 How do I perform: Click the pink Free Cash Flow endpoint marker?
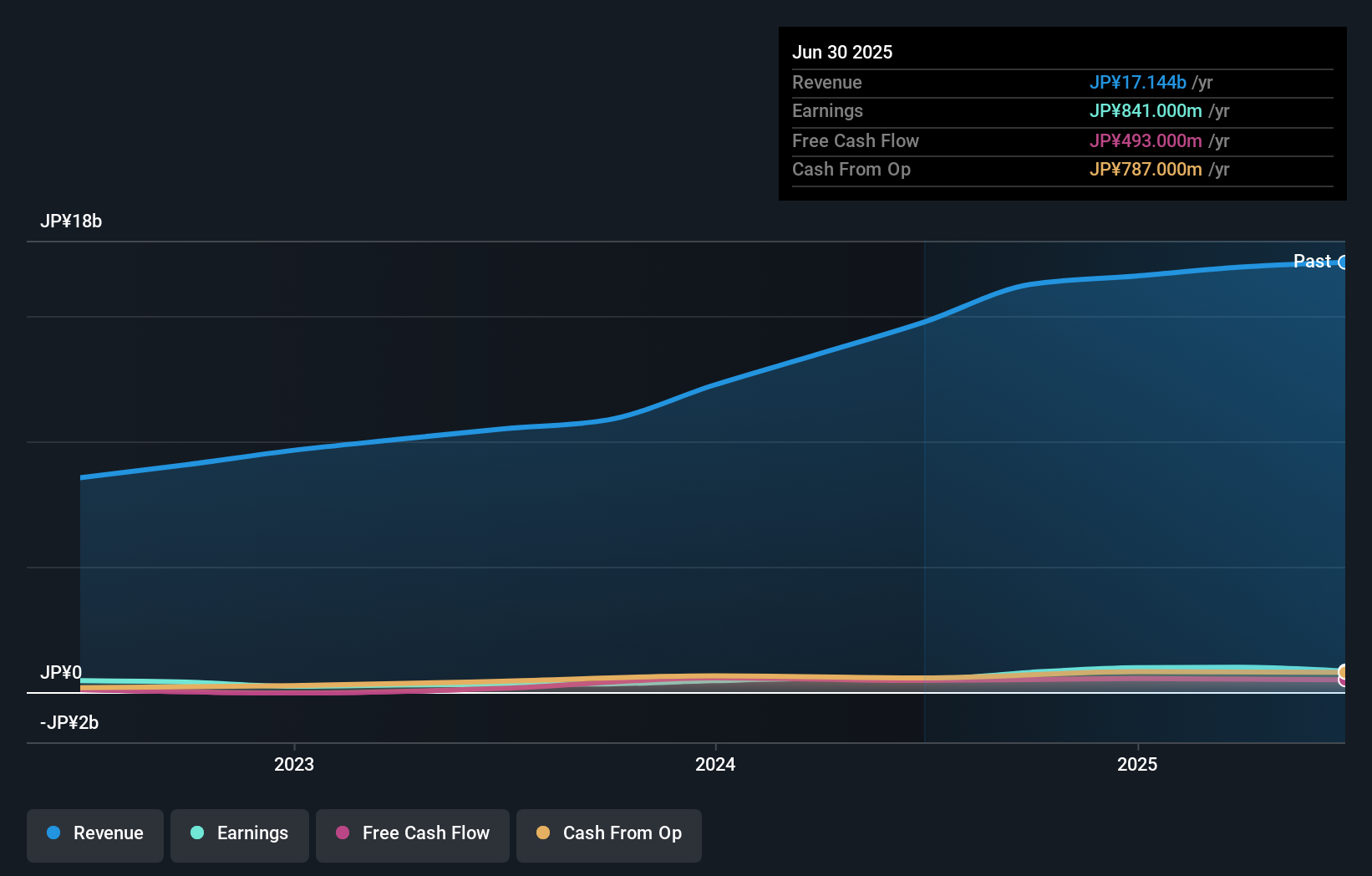pyautogui.click(x=1343, y=684)
